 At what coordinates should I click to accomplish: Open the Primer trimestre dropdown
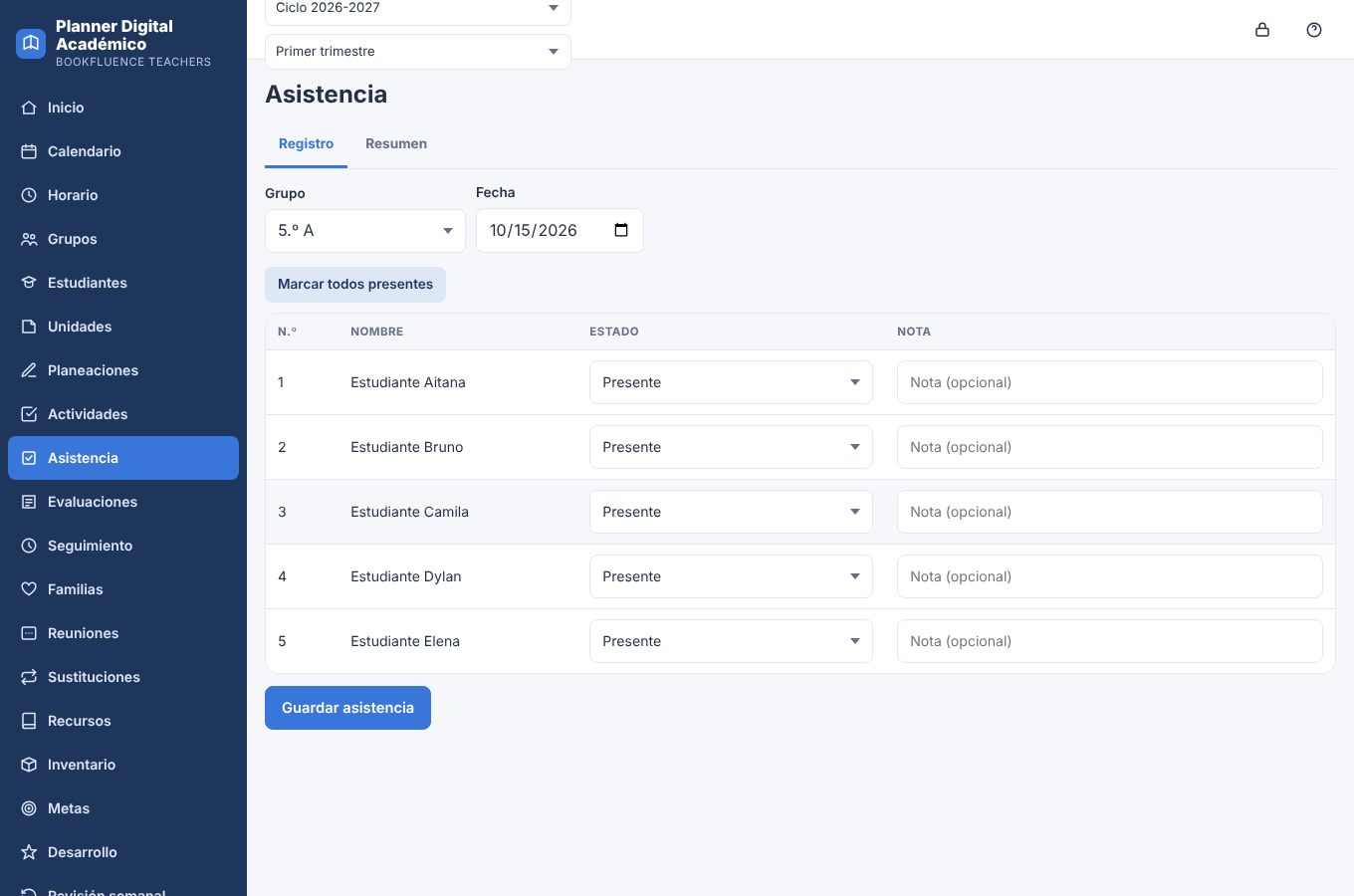point(418,52)
